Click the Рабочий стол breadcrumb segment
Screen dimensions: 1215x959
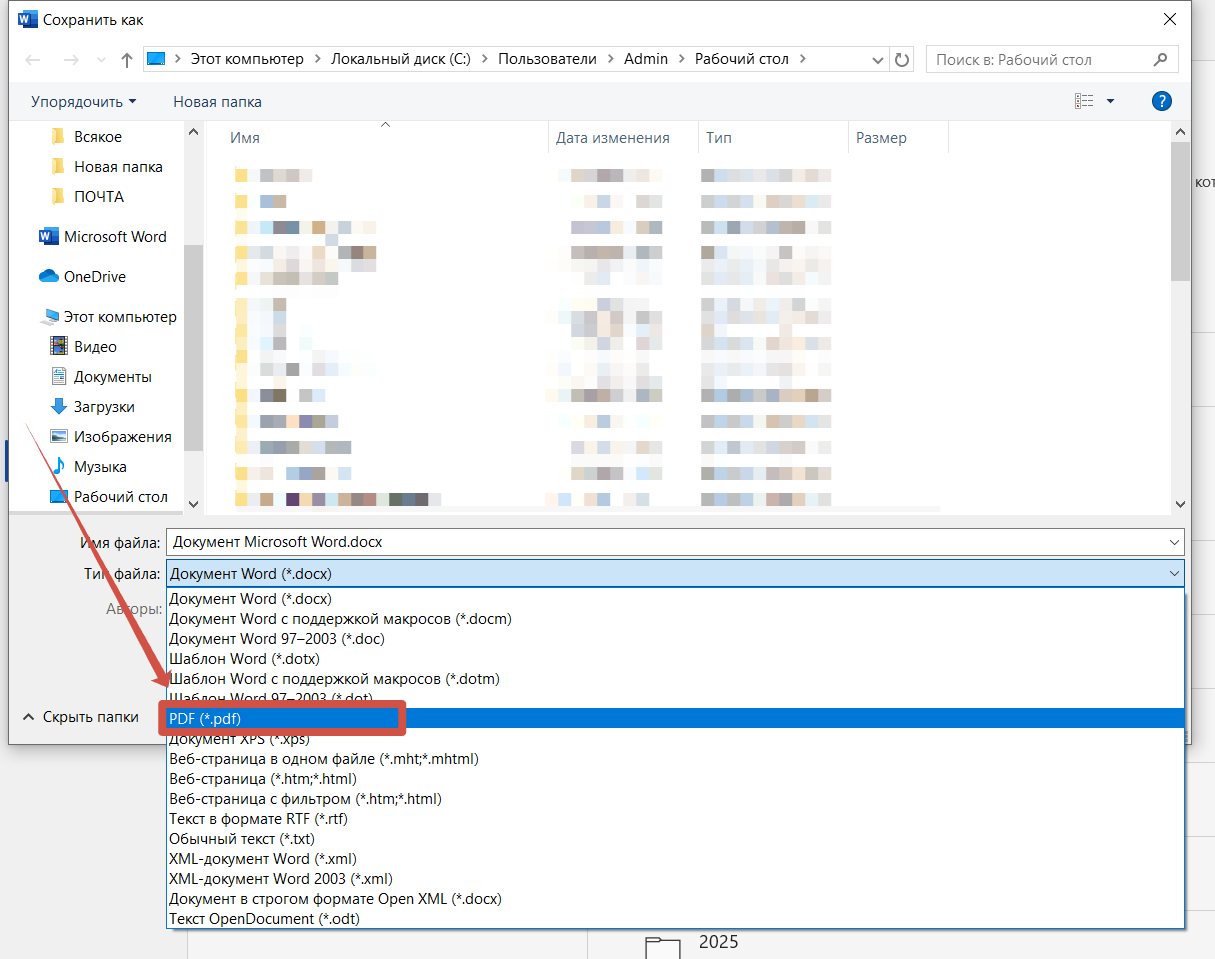[741, 59]
